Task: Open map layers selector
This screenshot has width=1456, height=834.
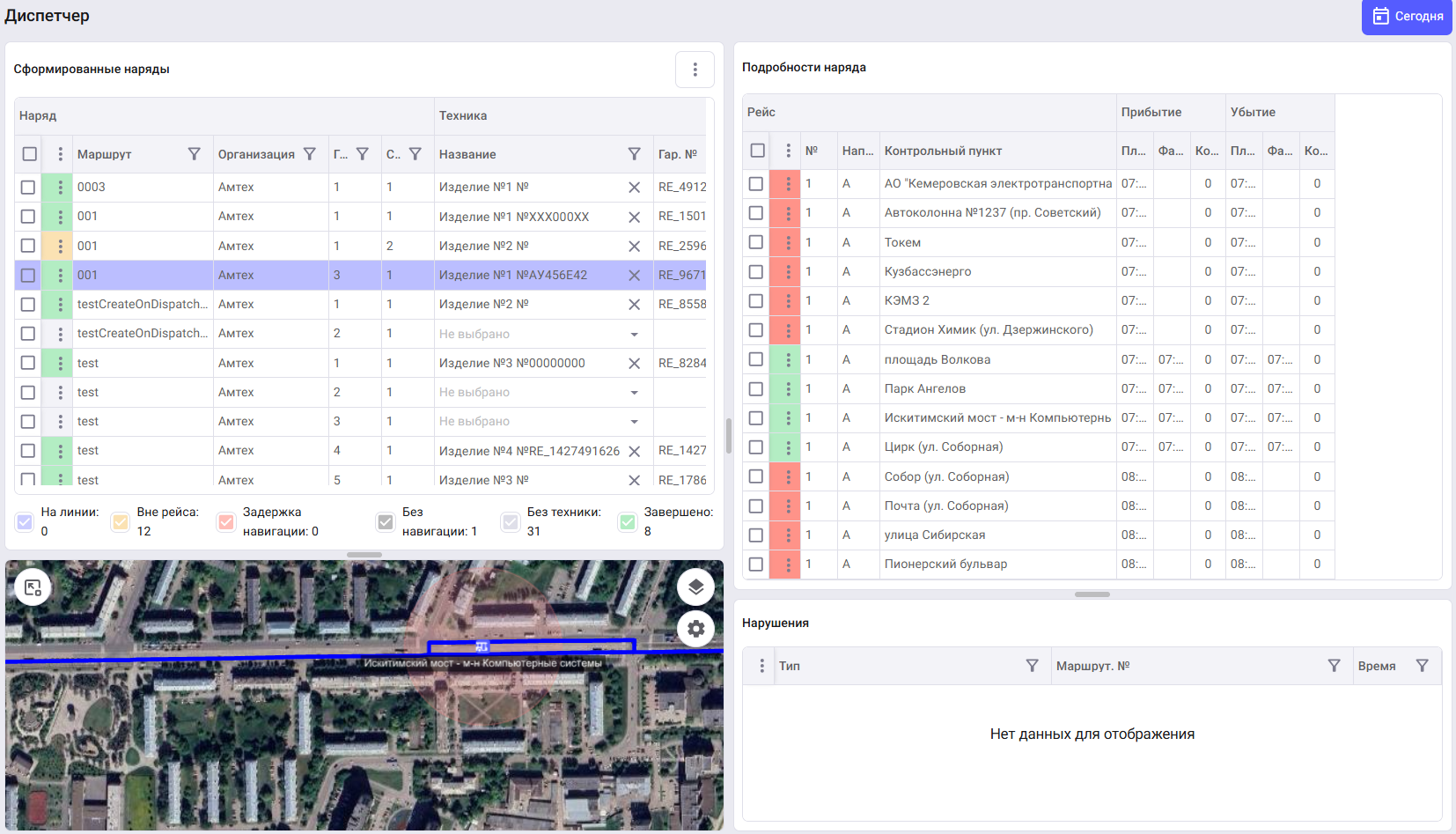Action: pyautogui.click(x=695, y=587)
